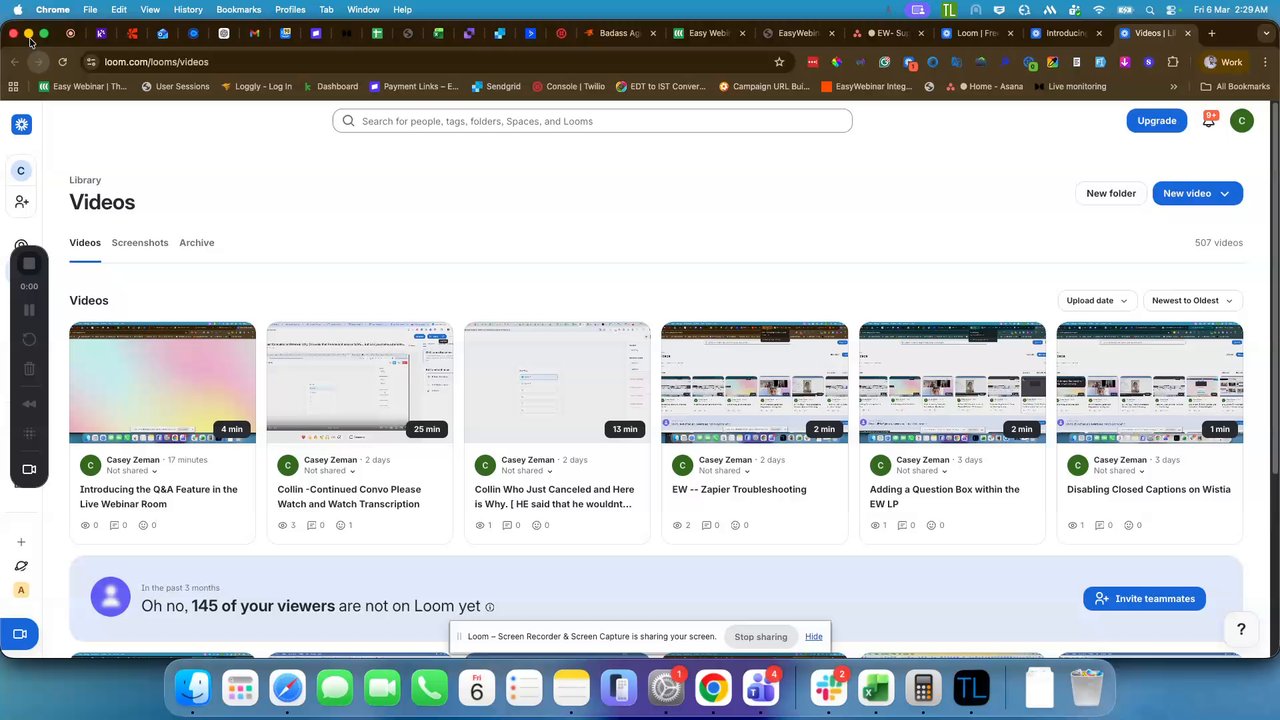Image resolution: width=1280 pixels, height=720 pixels.
Task: Open the EW Zapier Troubleshooting thumbnail
Action: coord(755,383)
